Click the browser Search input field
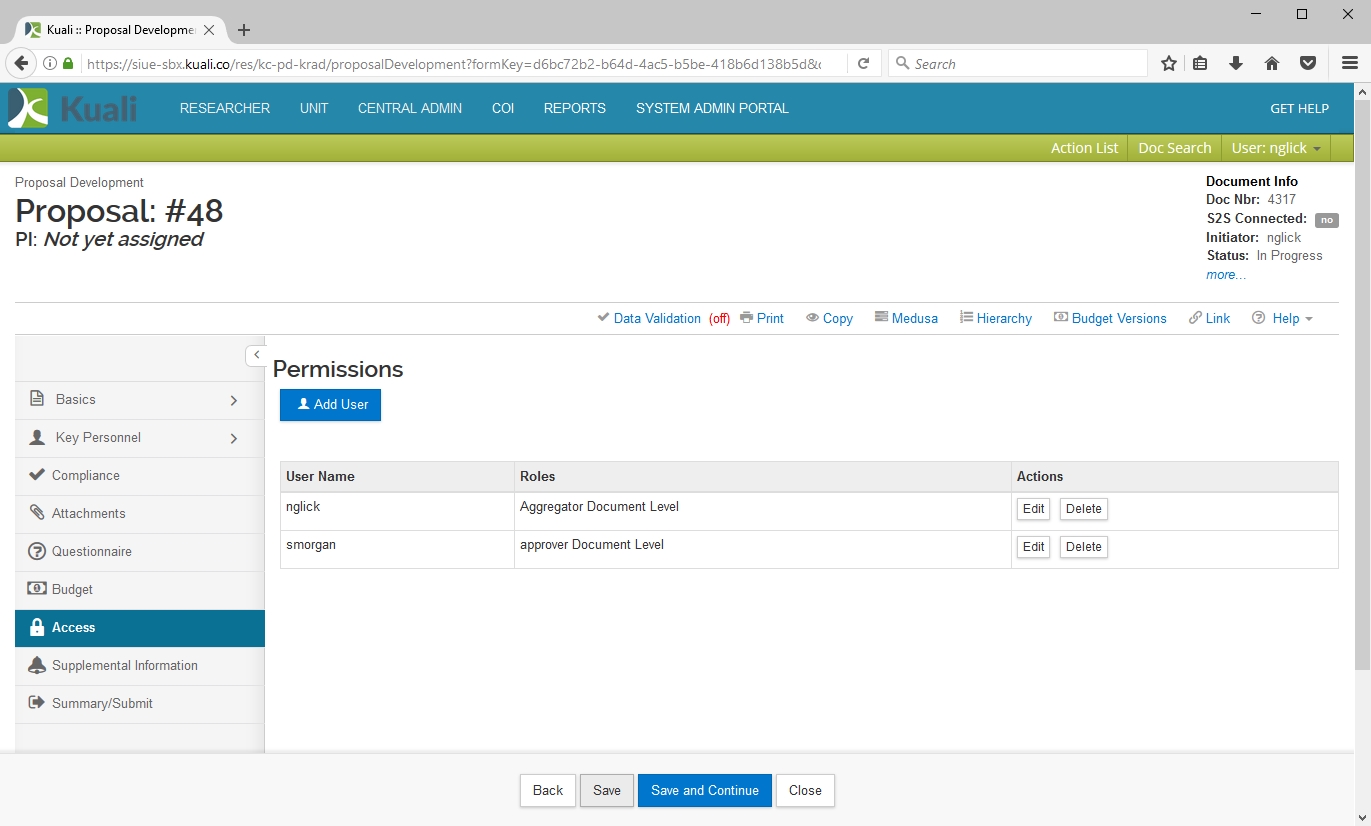 1020,63
